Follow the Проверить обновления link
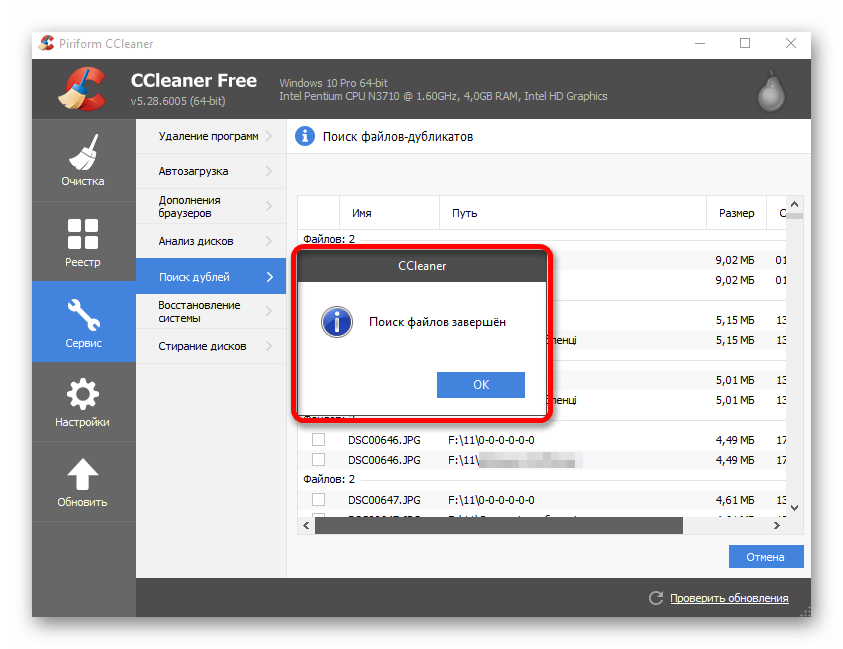The height and width of the screenshot is (649, 843). pyautogui.click(x=729, y=598)
